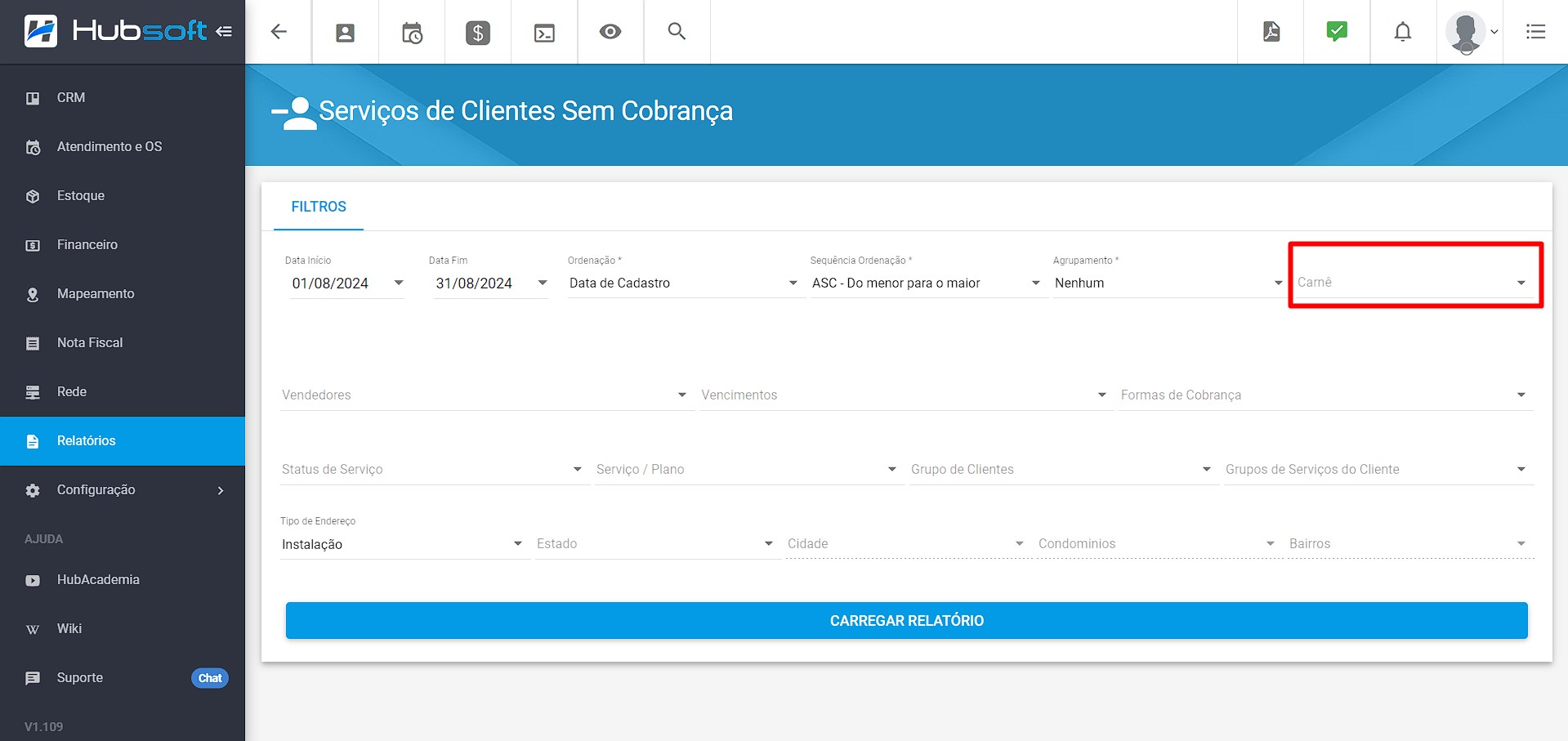
Task: Click the Wiki W icon
Action: pos(33,629)
